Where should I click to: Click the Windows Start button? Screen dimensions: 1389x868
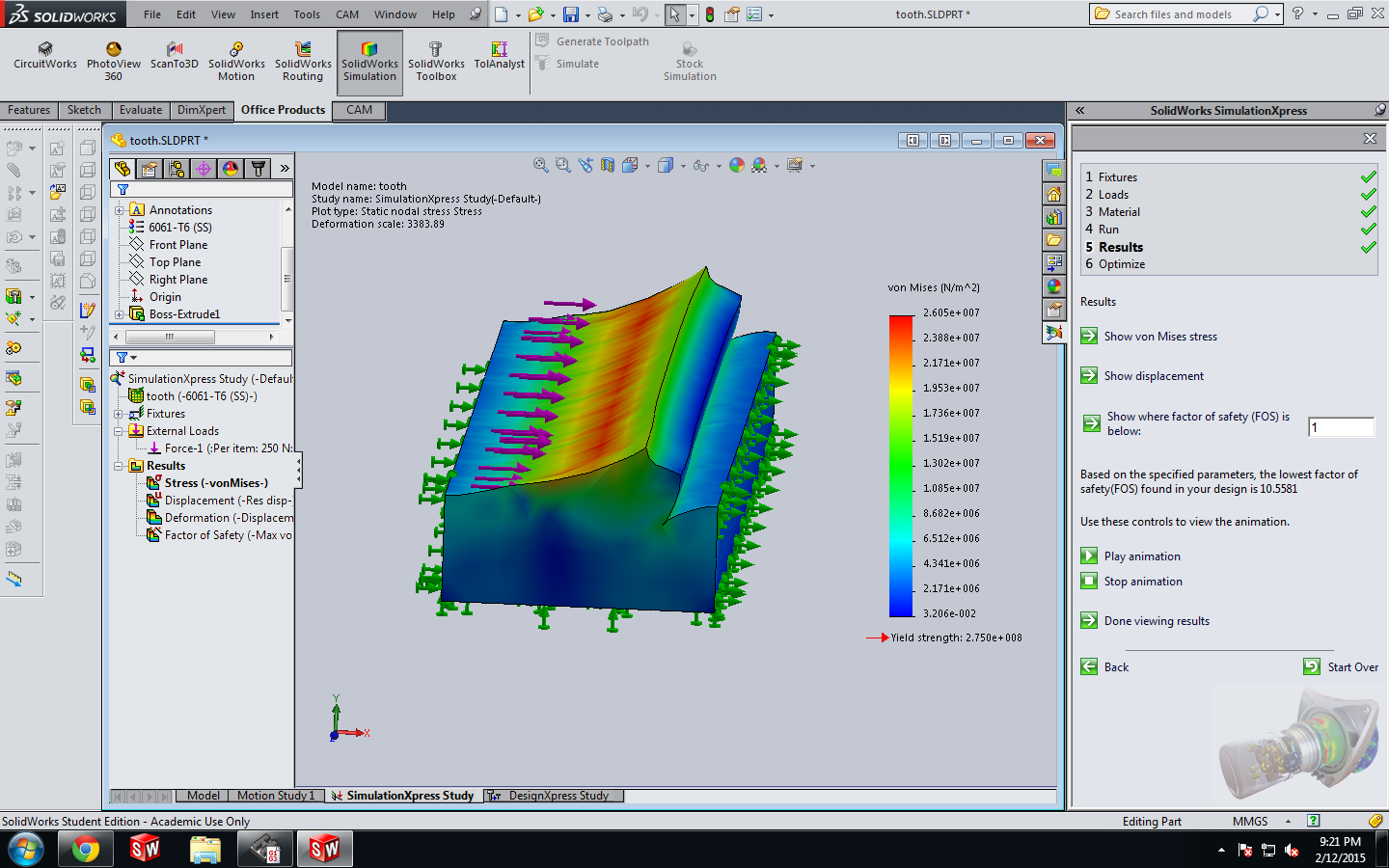25,849
